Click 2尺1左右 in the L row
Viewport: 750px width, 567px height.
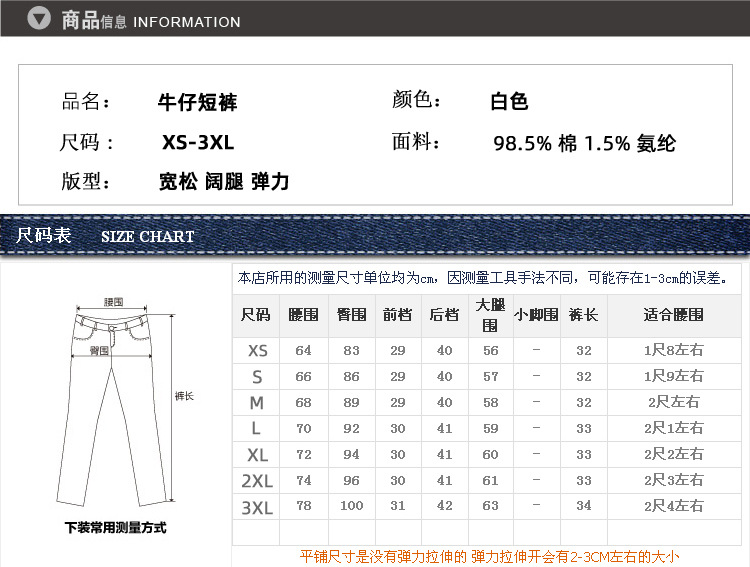click(673, 428)
